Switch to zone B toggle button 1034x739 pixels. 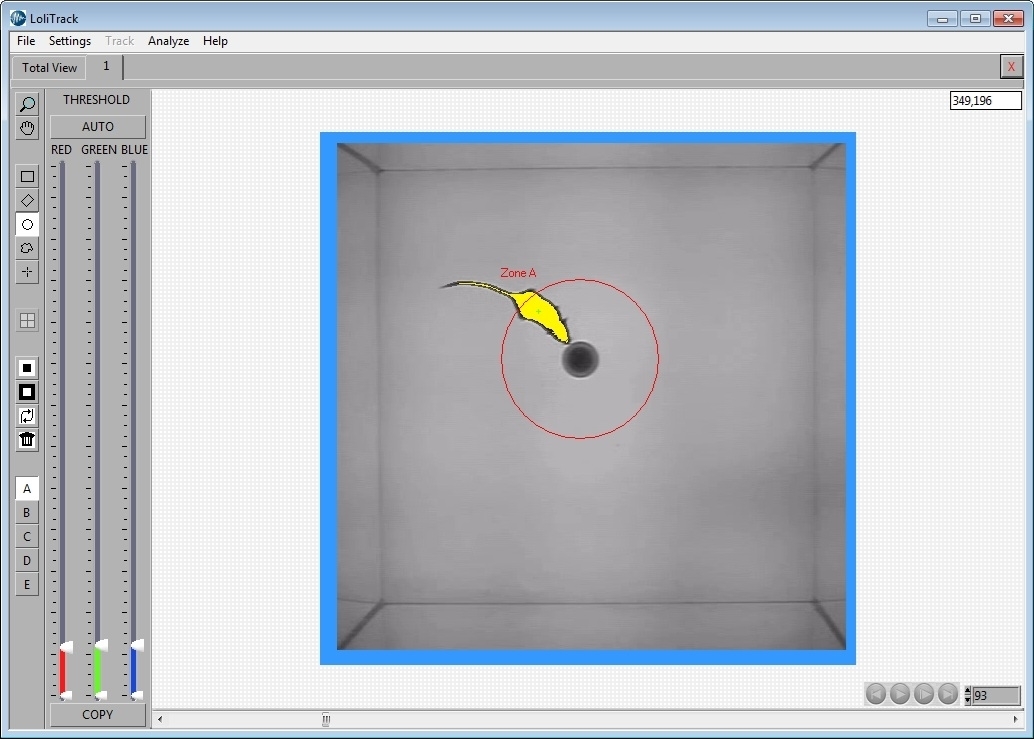(x=27, y=513)
